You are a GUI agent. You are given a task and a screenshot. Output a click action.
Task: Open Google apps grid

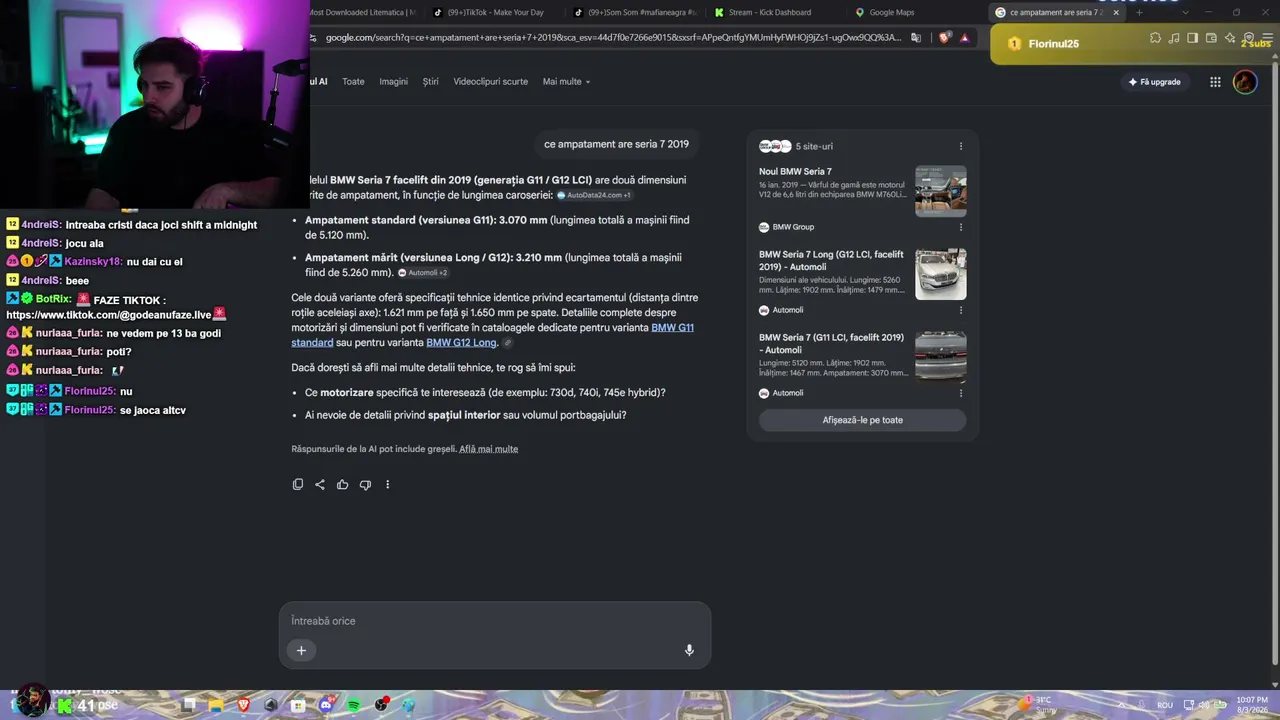pos(1215,82)
